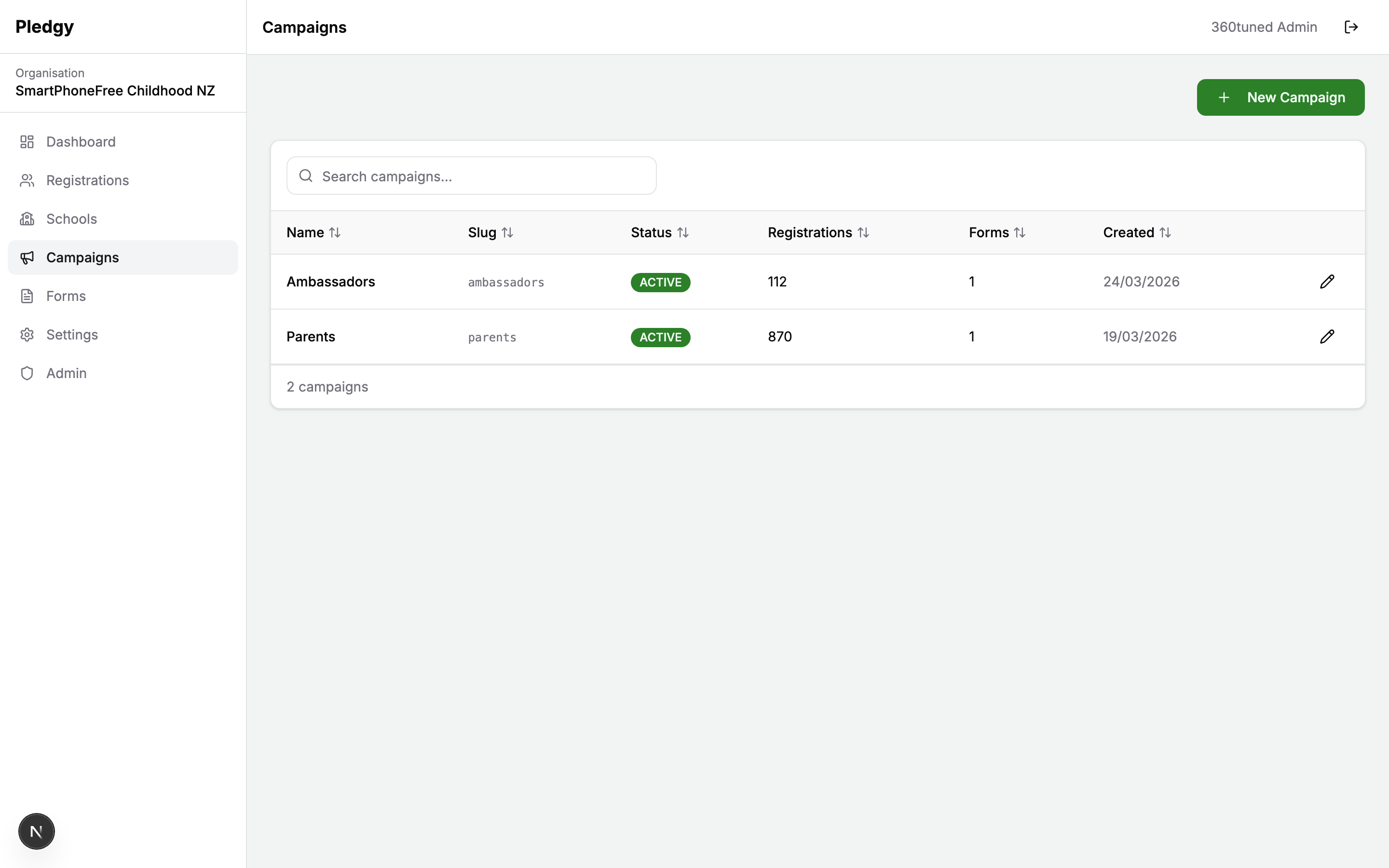Click the ACTIVE badge in Ambassadors row
1389x868 pixels.
(x=660, y=282)
